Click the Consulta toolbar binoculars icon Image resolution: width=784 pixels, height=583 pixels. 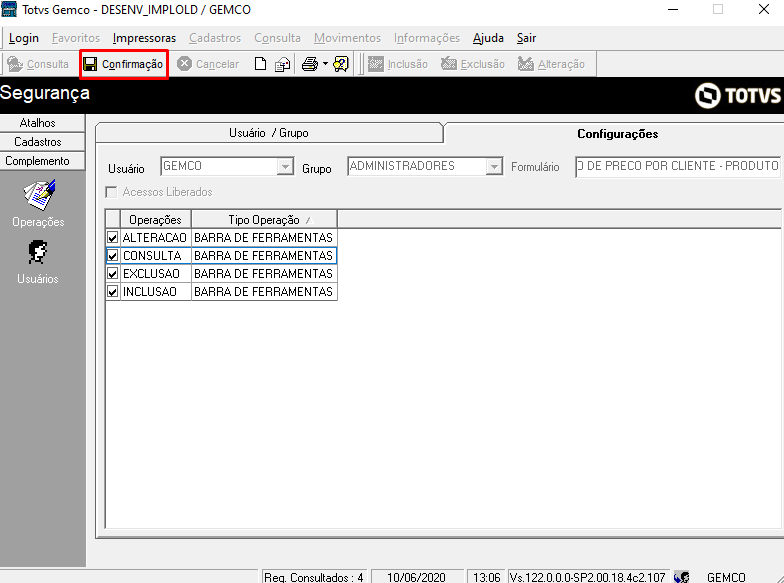[x=15, y=64]
